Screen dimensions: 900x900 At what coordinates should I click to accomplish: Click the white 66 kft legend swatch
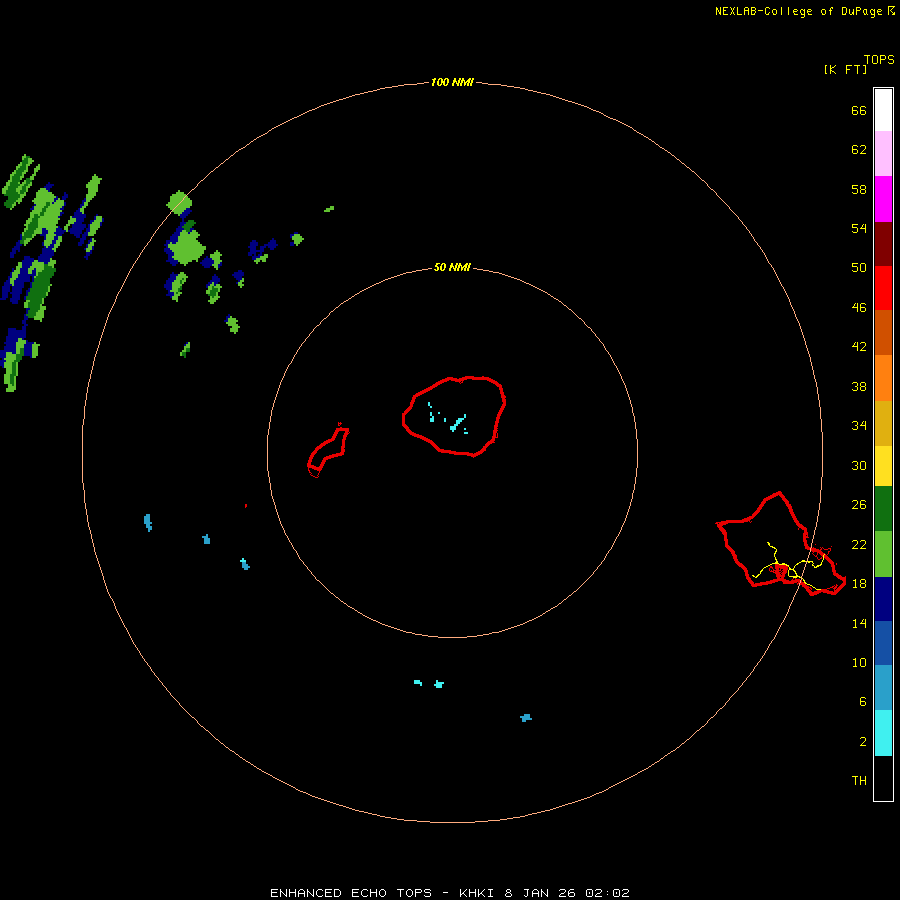883,110
